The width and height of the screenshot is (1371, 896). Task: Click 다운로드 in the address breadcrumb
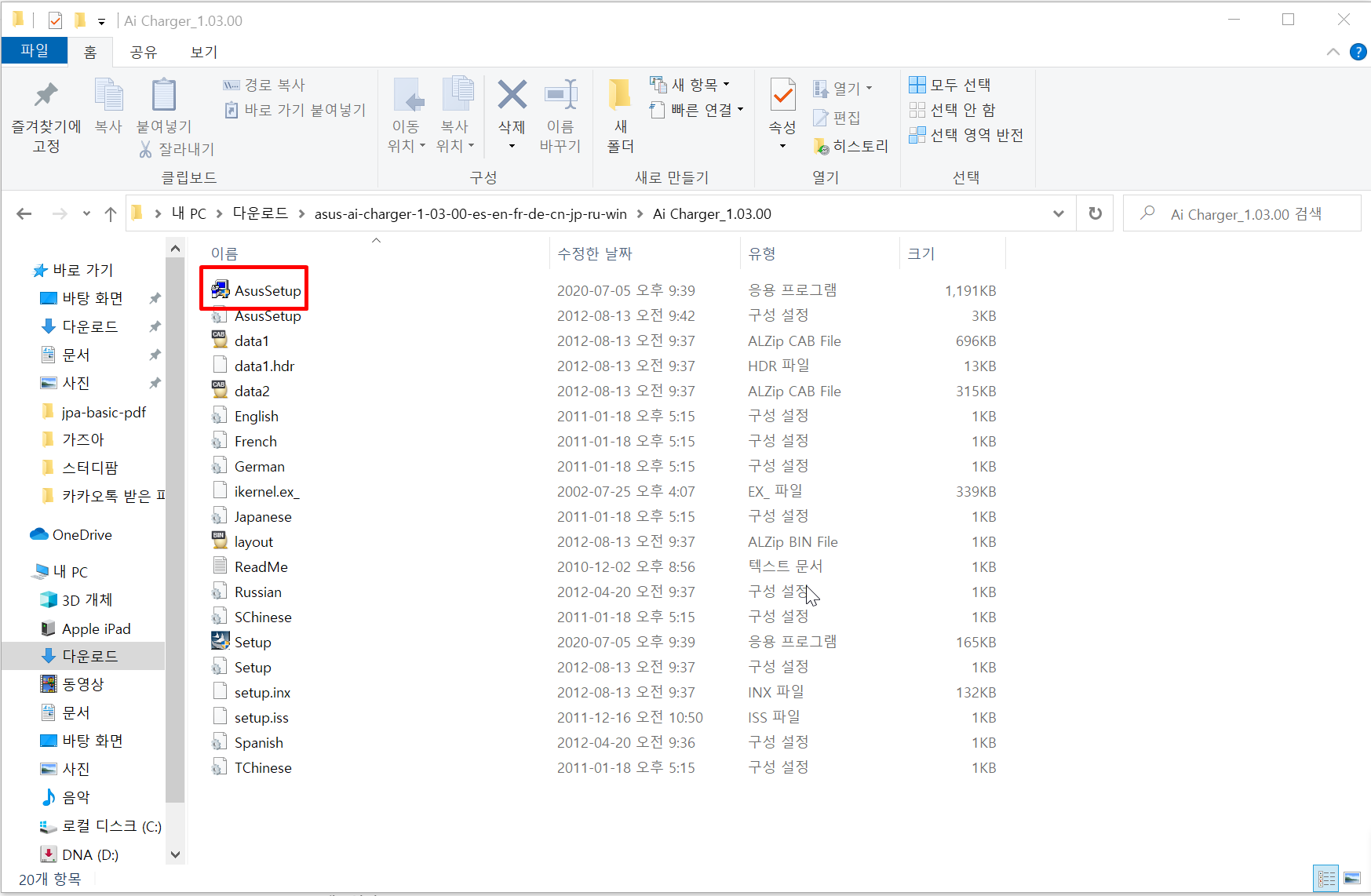(261, 213)
